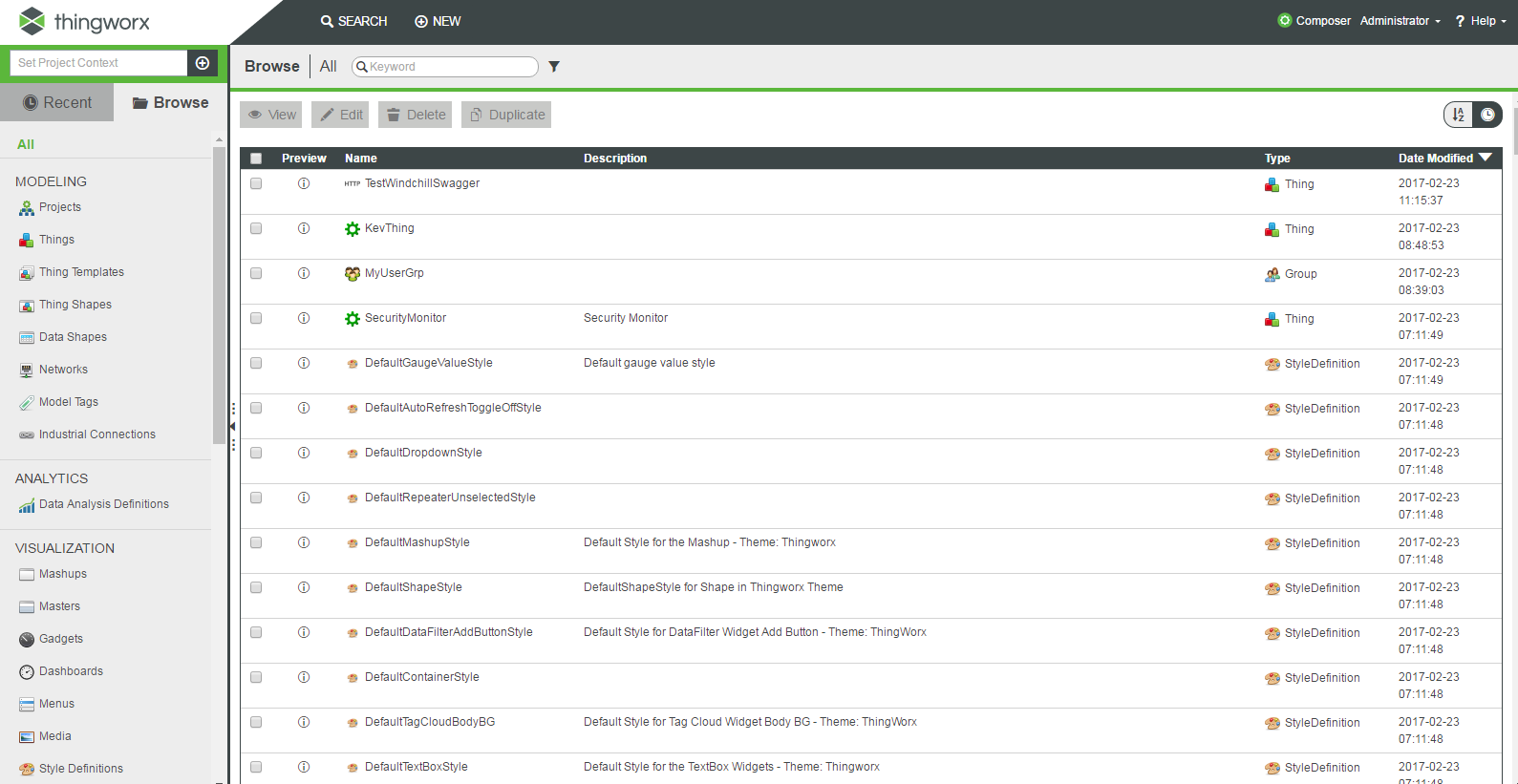Sort by time with the clock icon
Image resolution: width=1518 pixels, height=784 pixels.
[x=1488, y=115]
